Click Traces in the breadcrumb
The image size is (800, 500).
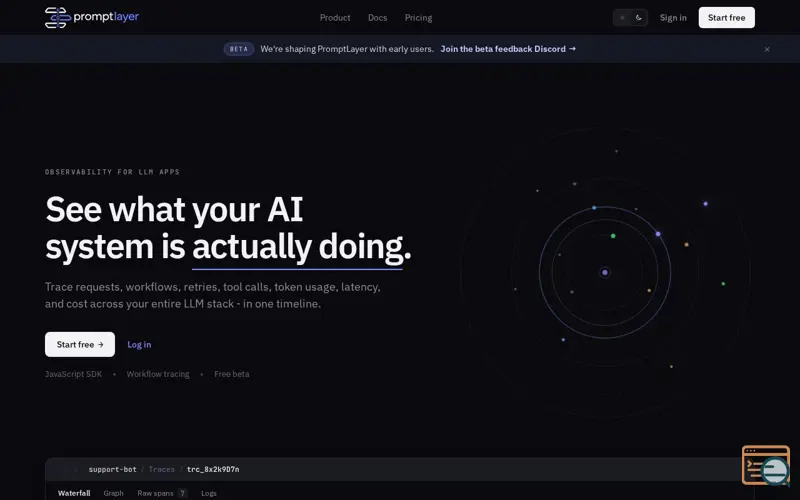click(161, 469)
